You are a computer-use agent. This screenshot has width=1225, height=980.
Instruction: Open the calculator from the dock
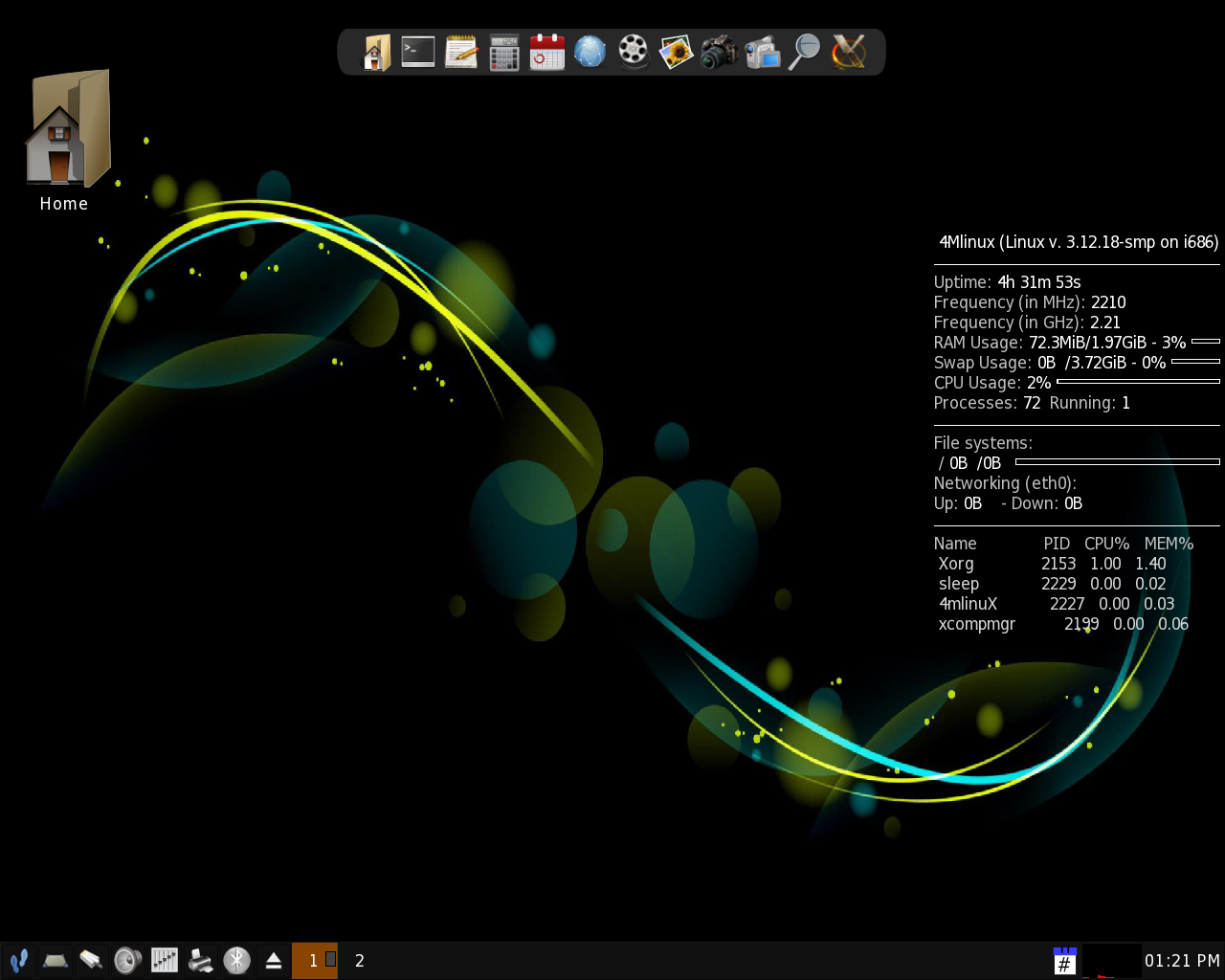504,53
